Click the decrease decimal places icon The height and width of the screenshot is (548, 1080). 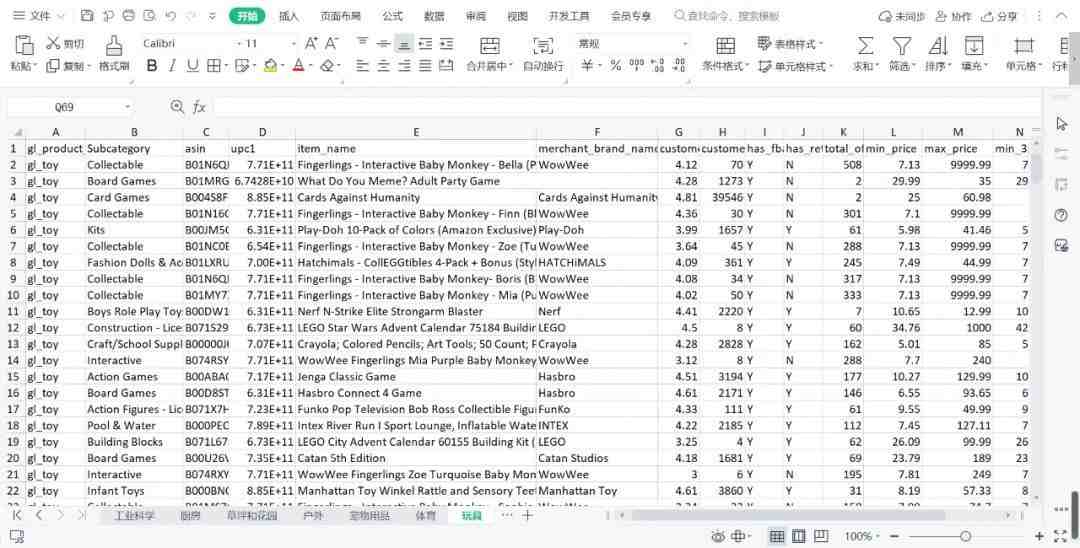coord(680,65)
